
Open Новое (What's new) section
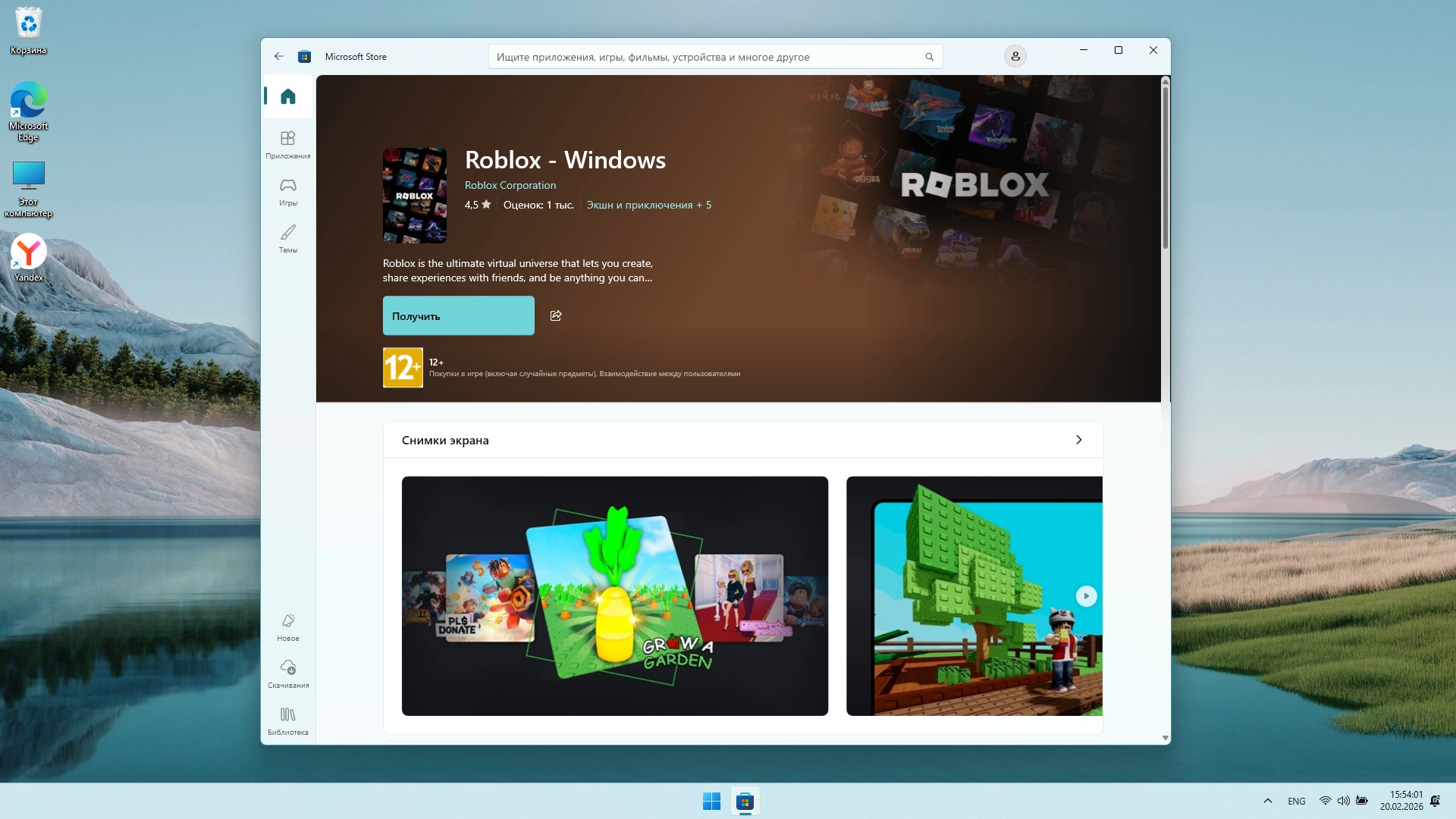click(x=288, y=626)
